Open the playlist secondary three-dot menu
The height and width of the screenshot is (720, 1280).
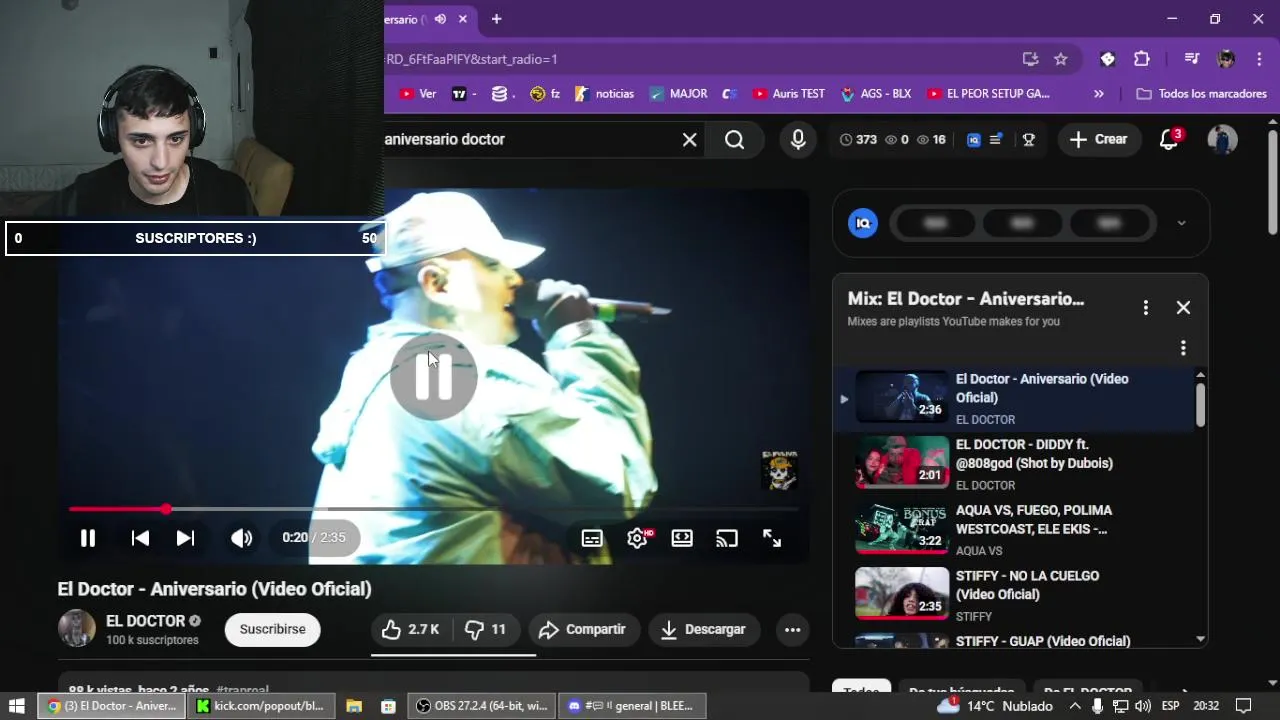click(x=1183, y=348)
